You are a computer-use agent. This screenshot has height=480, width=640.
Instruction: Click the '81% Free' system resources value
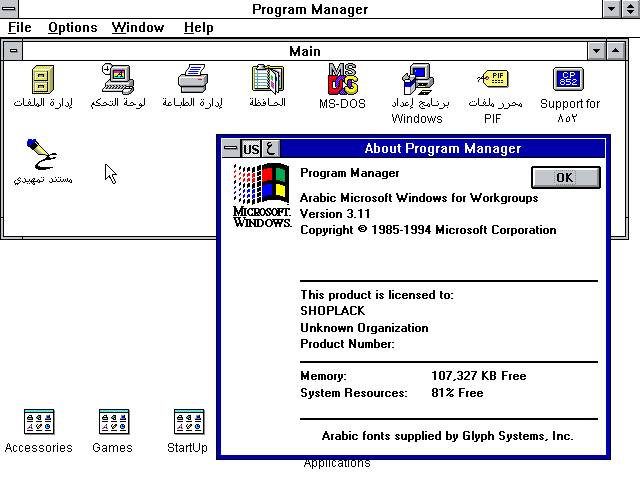(457, 393)
